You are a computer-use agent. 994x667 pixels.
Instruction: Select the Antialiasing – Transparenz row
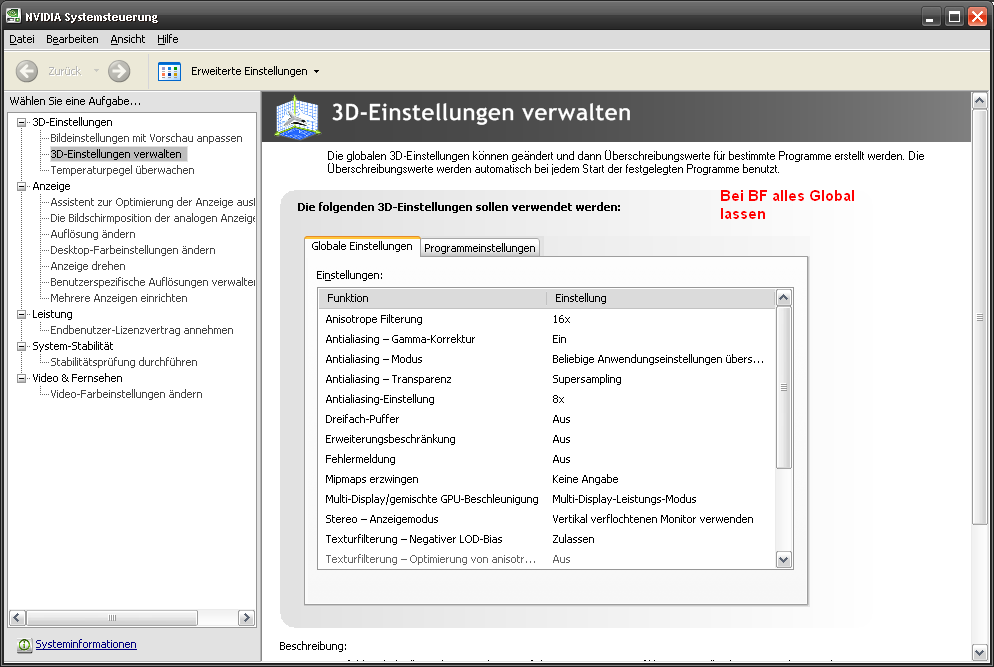(547, 379)
